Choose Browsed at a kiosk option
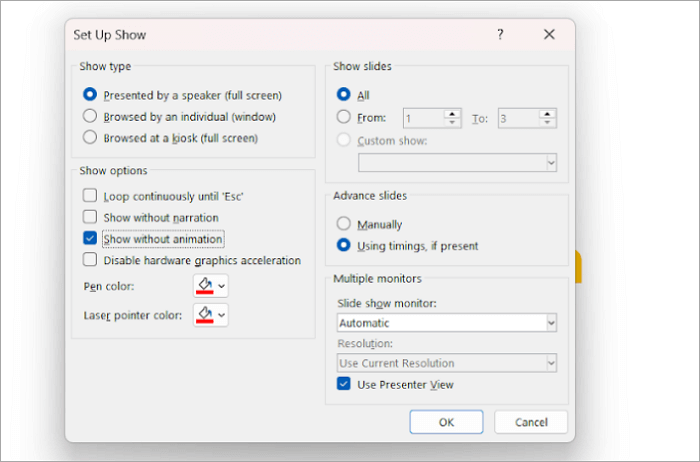 click(91, 137)
